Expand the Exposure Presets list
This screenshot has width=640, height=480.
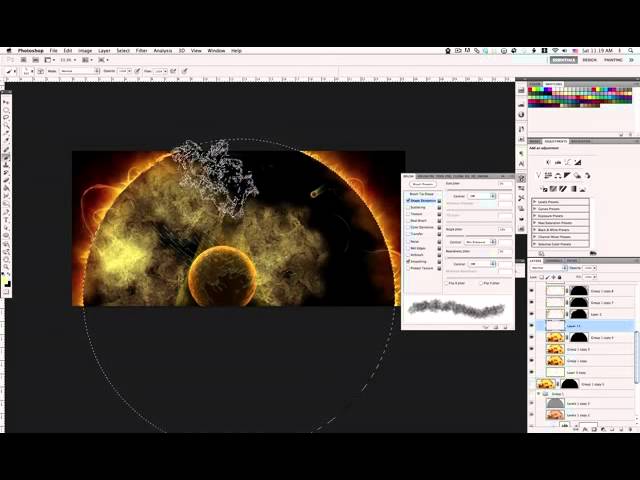[535, 216]
